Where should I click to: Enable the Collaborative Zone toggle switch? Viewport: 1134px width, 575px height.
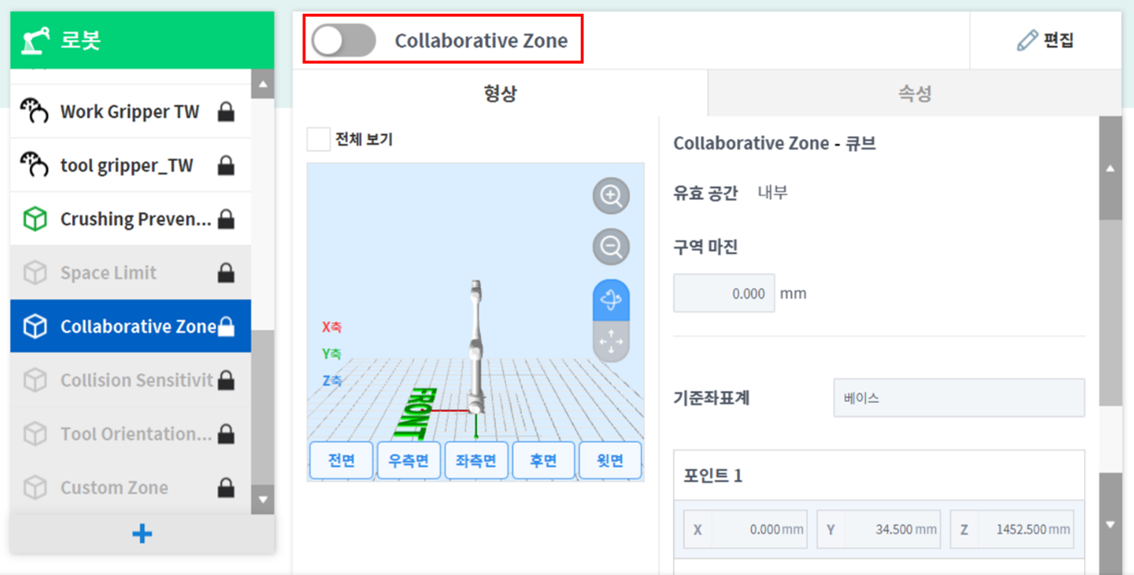coord(343,40)
